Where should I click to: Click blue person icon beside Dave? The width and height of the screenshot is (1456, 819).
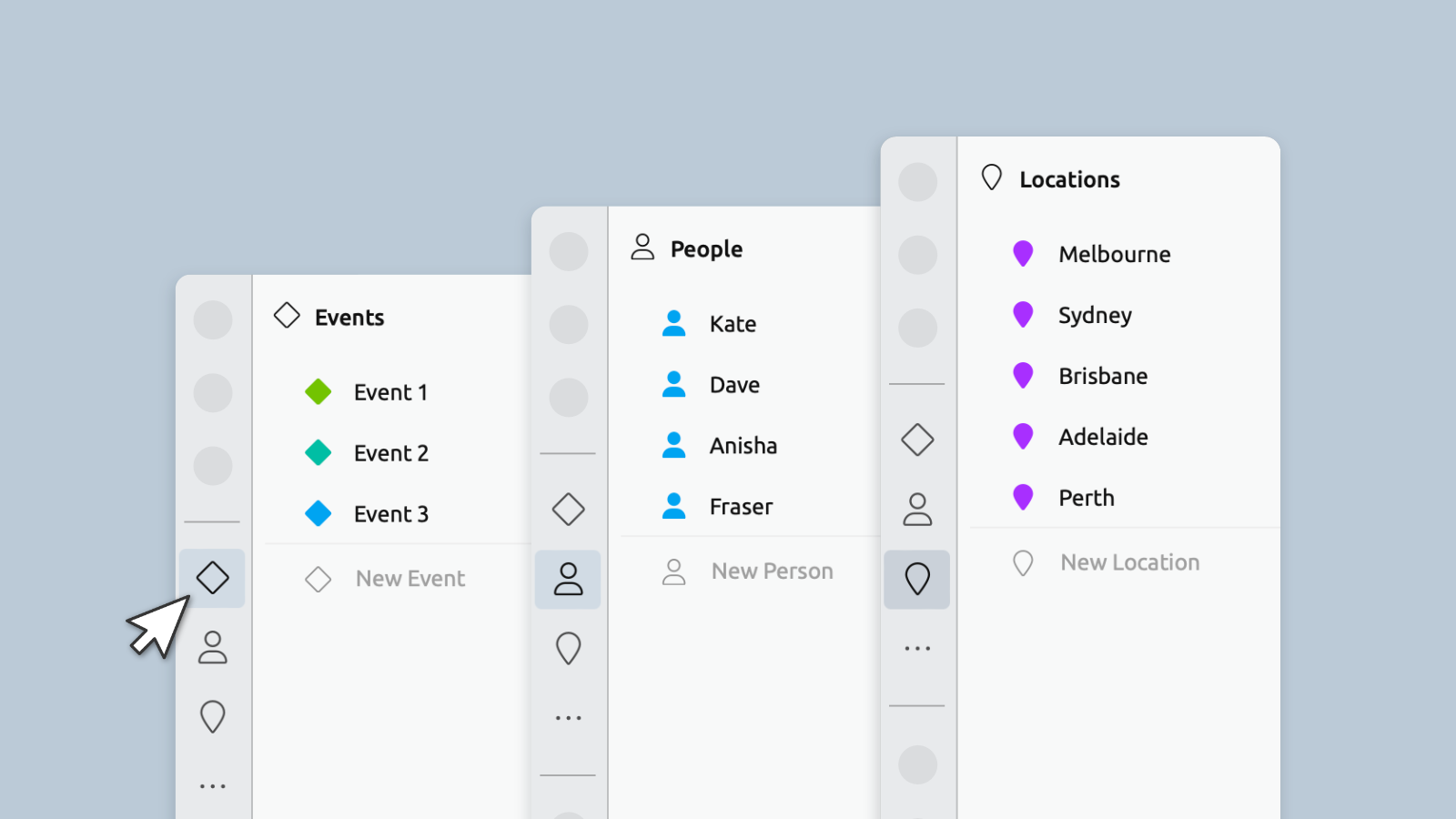coord(674,384)
